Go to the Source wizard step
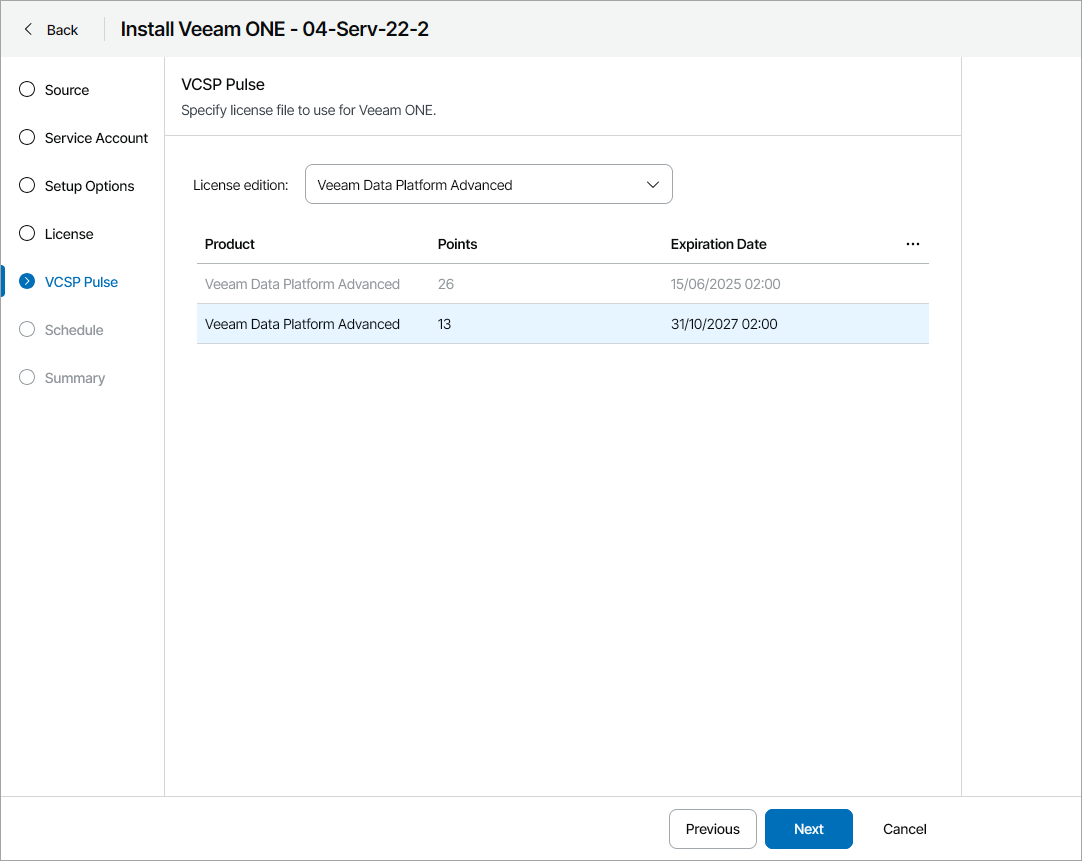This screenshot has width=1082, height=861. [x=67, y=90]
